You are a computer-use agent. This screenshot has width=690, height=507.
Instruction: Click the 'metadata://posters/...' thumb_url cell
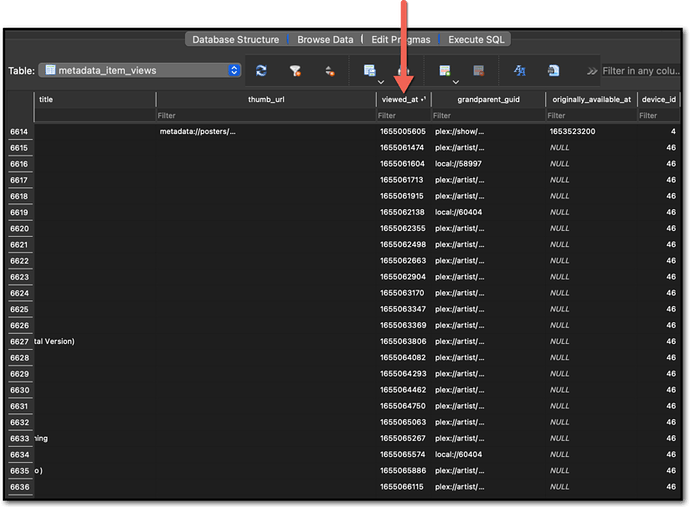pyautogui.click(x=266, y=132)
